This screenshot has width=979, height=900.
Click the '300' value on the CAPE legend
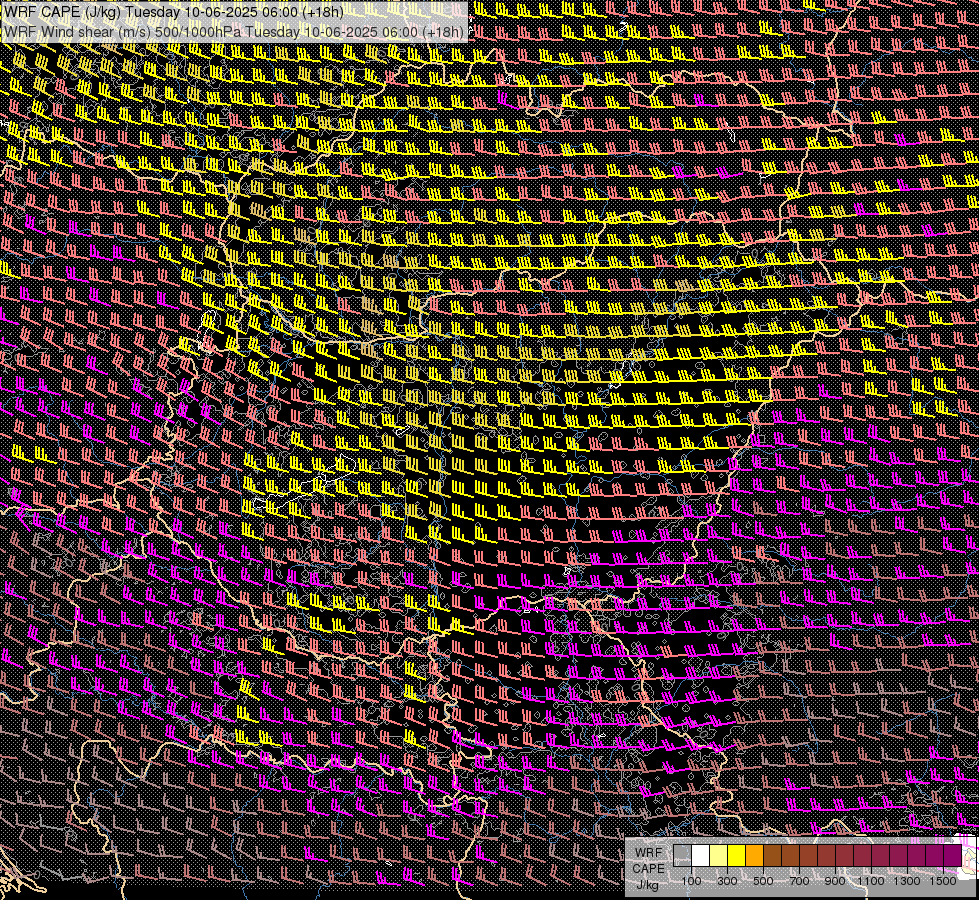tap(727, 881)
